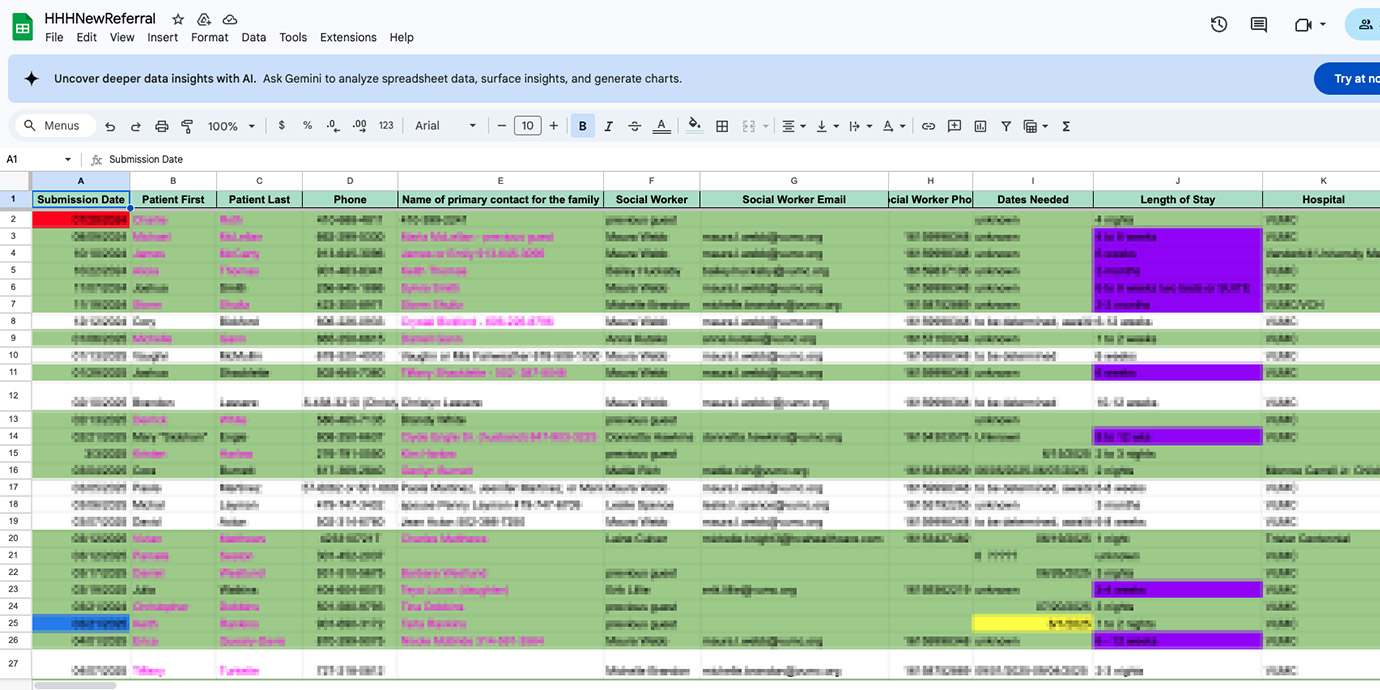Open the Extensions menu
The height and width of the screenshot is (690, 1380).
[348, 37]
